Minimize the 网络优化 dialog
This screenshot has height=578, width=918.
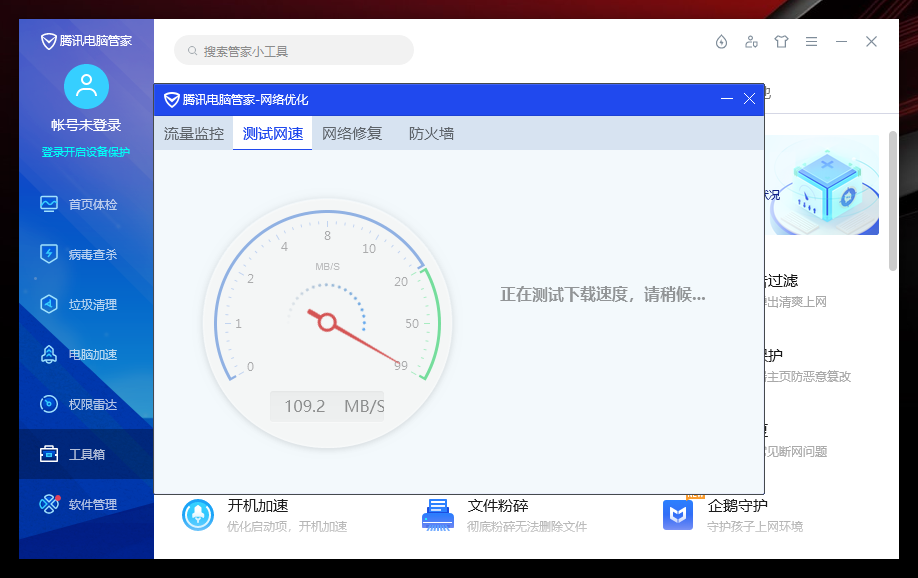(727, 99)
